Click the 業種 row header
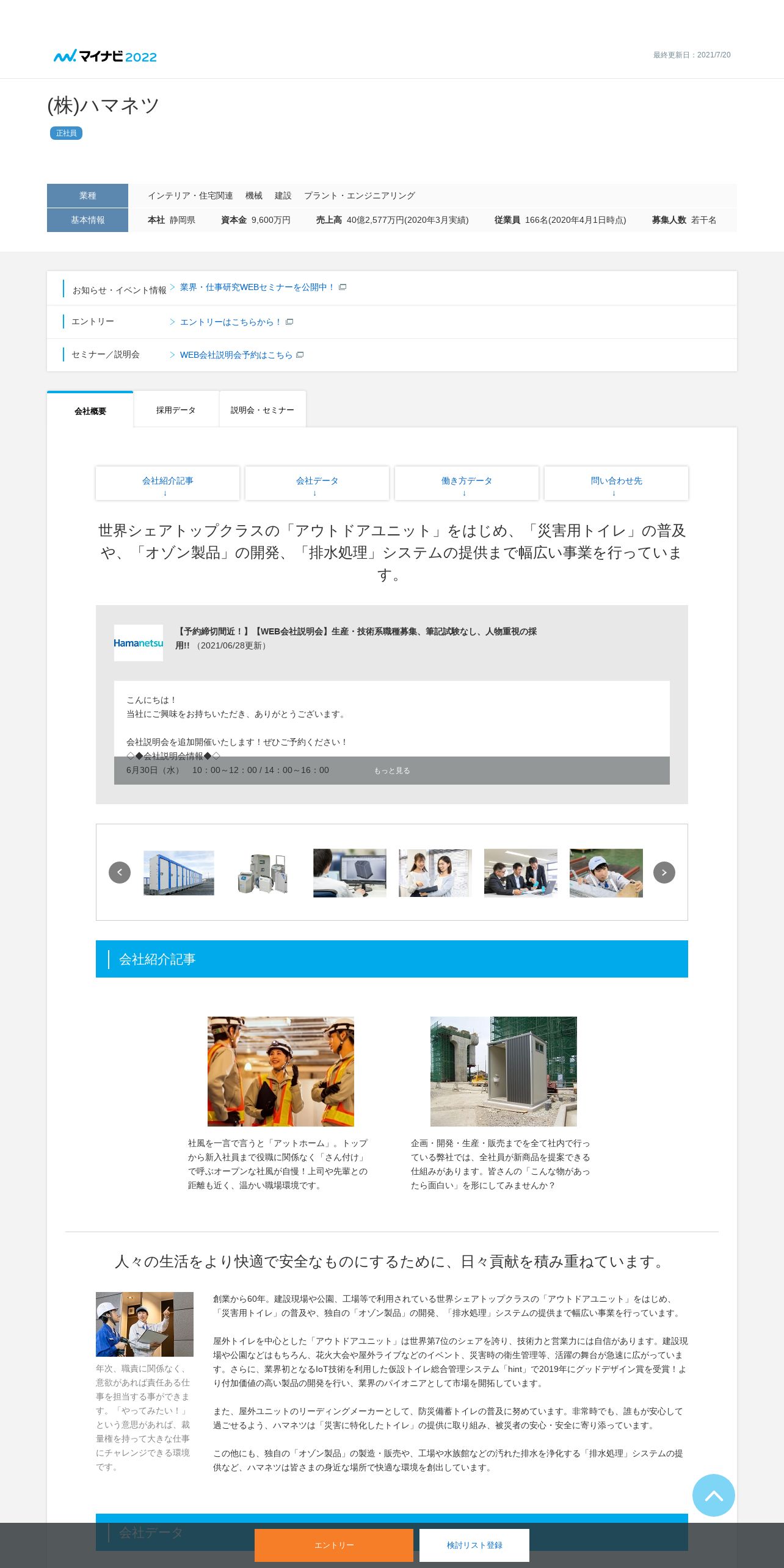This screenshot has width=784, height=1568. [87, 195]
